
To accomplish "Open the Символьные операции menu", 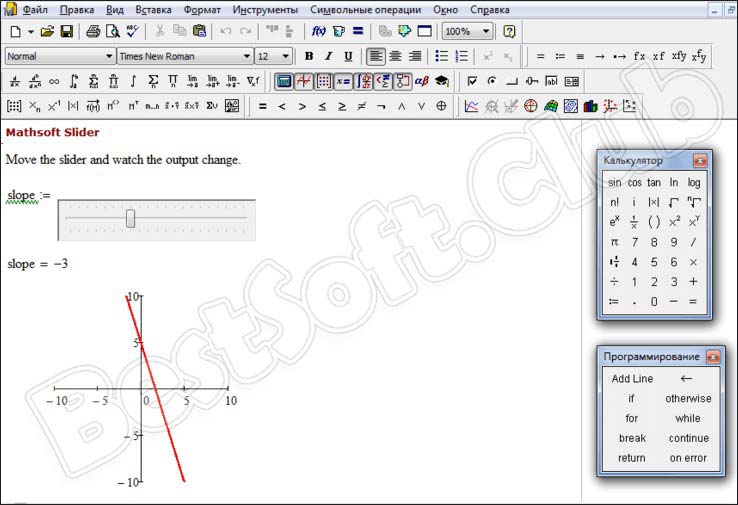I will [x=366, y=9].
